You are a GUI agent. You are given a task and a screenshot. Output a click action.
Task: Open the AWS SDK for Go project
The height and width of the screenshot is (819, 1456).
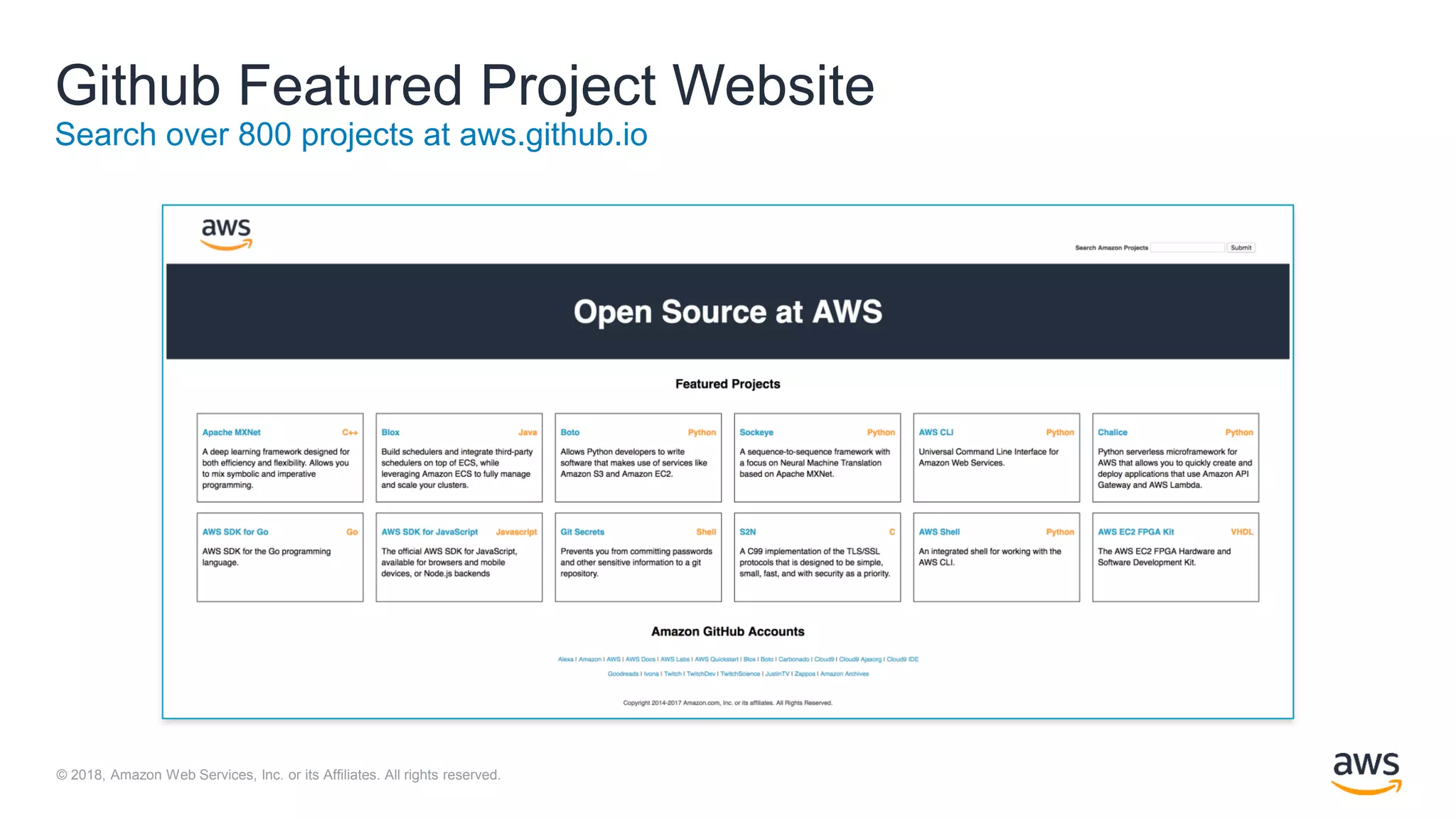235,532
